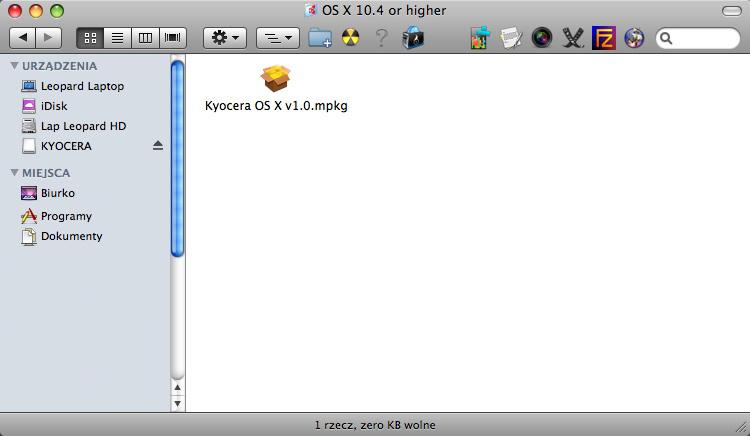Go forward using the right arrow button

point(48,38)
